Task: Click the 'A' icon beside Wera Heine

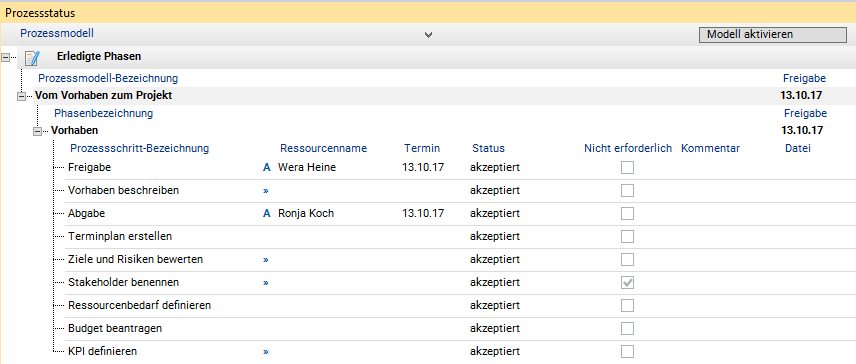Action: coord(267,168)
